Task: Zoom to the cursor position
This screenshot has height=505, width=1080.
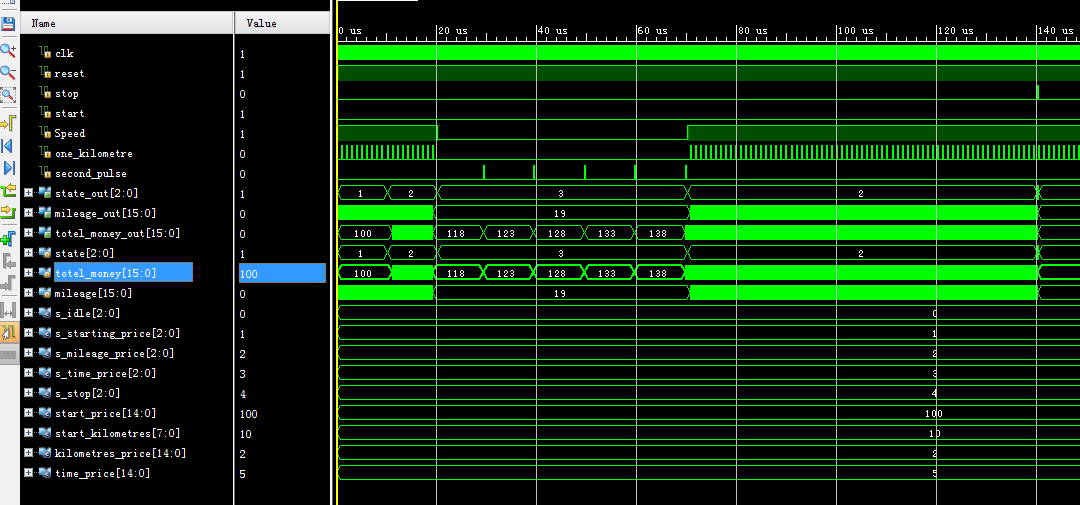Action: [8, 123]
